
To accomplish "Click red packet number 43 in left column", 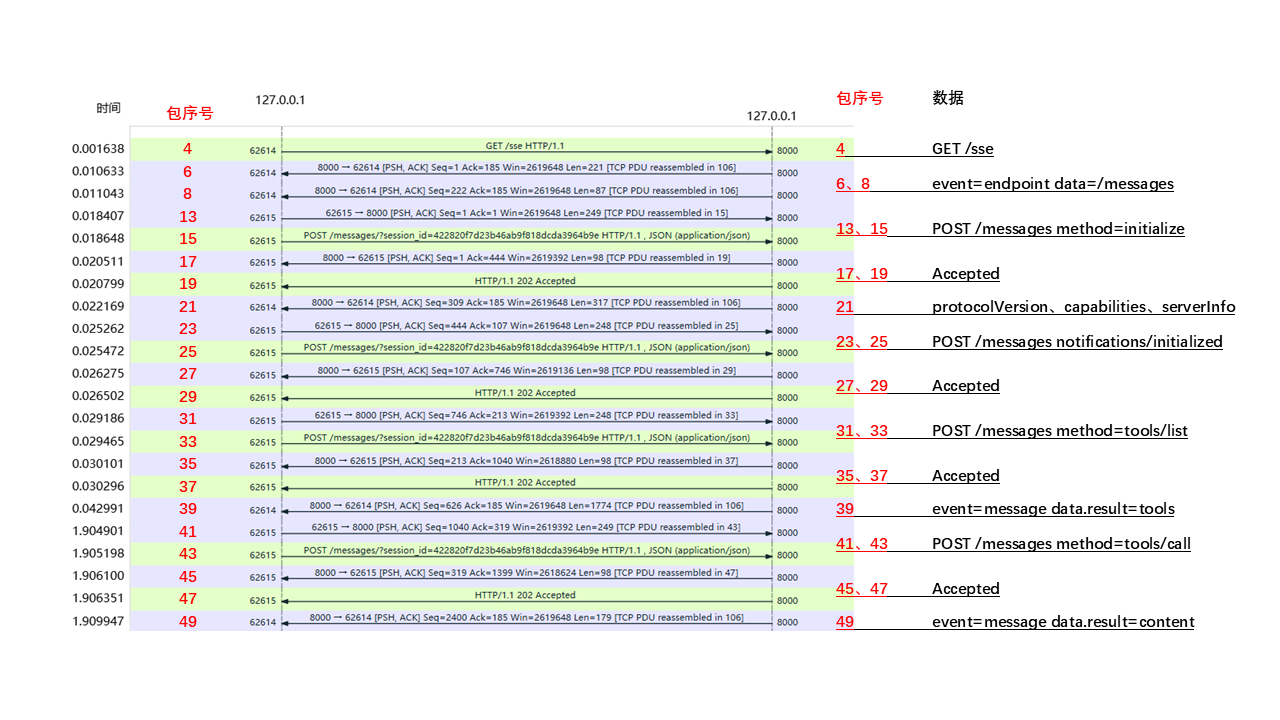I will (187, 554).
